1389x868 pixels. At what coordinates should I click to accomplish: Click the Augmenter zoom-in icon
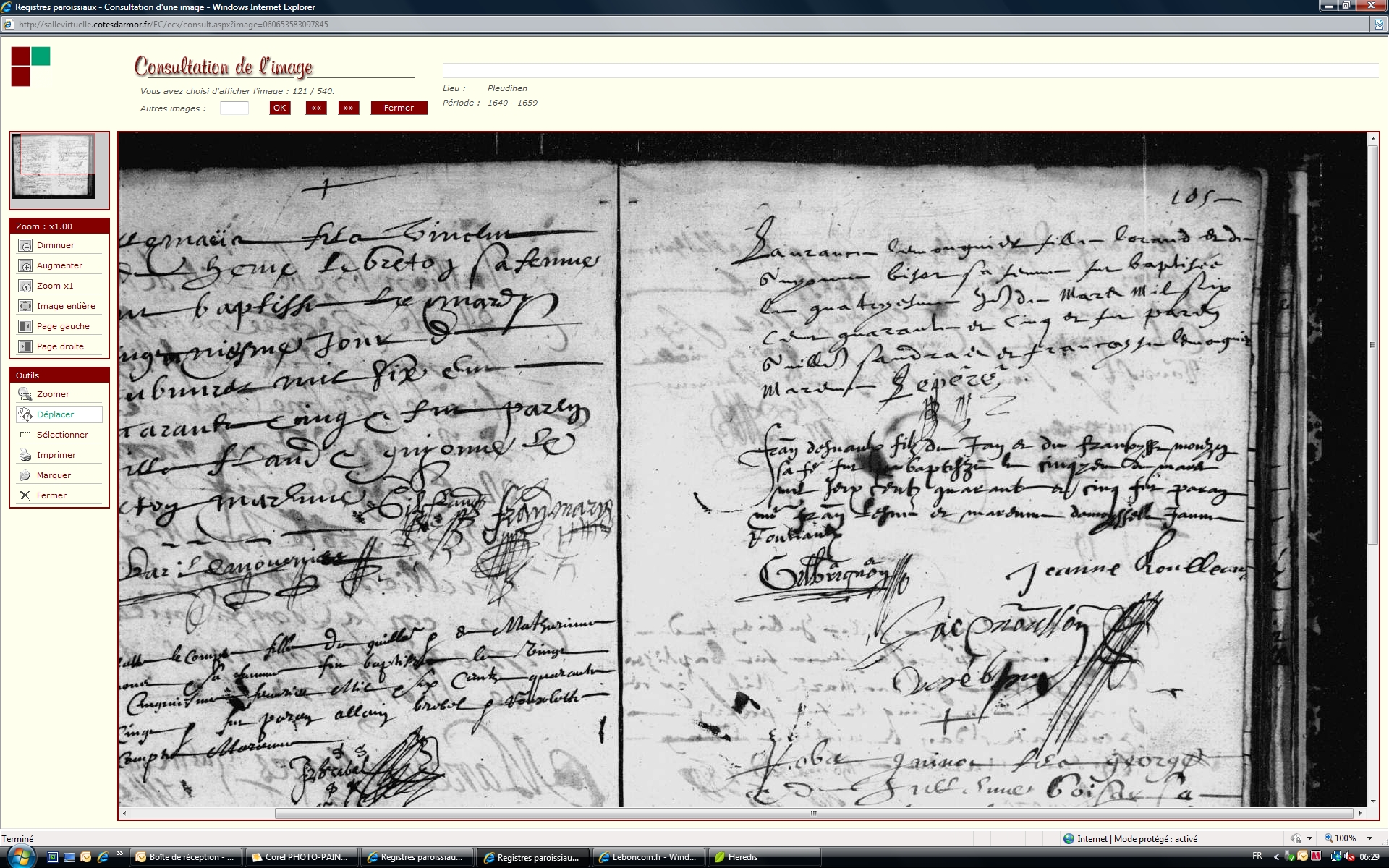(x=25, y=266)
